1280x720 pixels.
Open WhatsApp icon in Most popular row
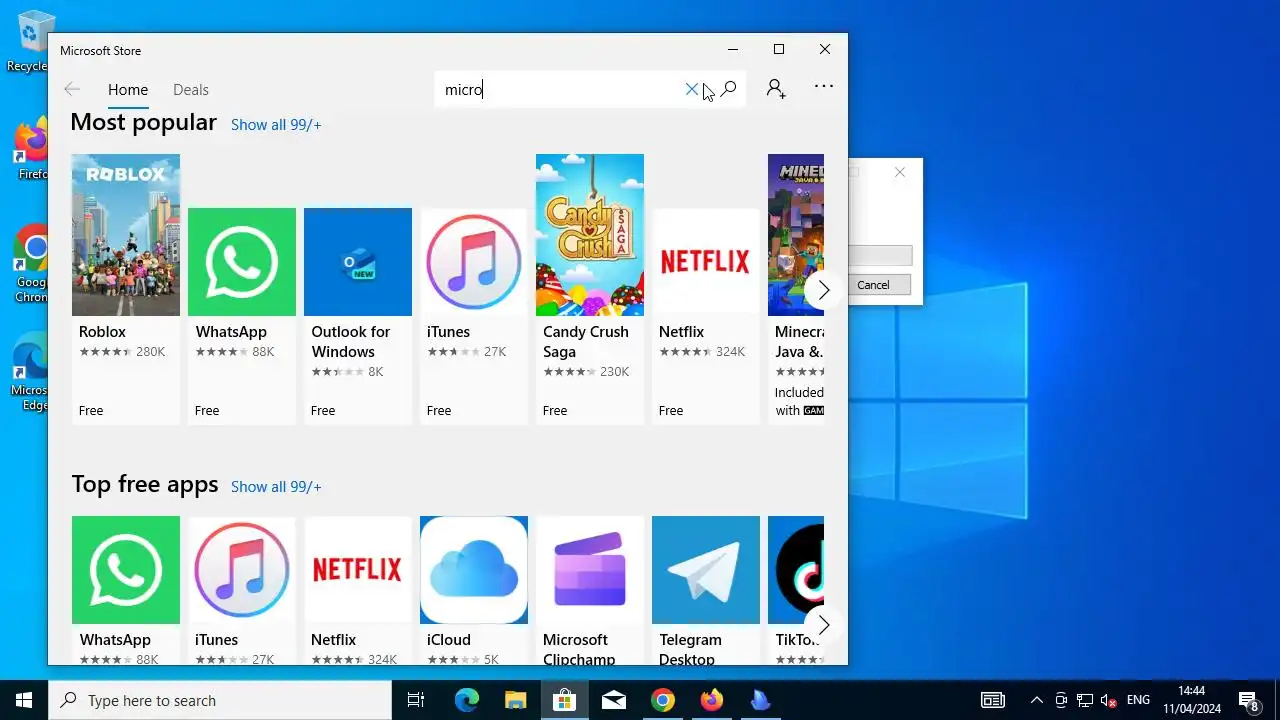tap(242, 262)
